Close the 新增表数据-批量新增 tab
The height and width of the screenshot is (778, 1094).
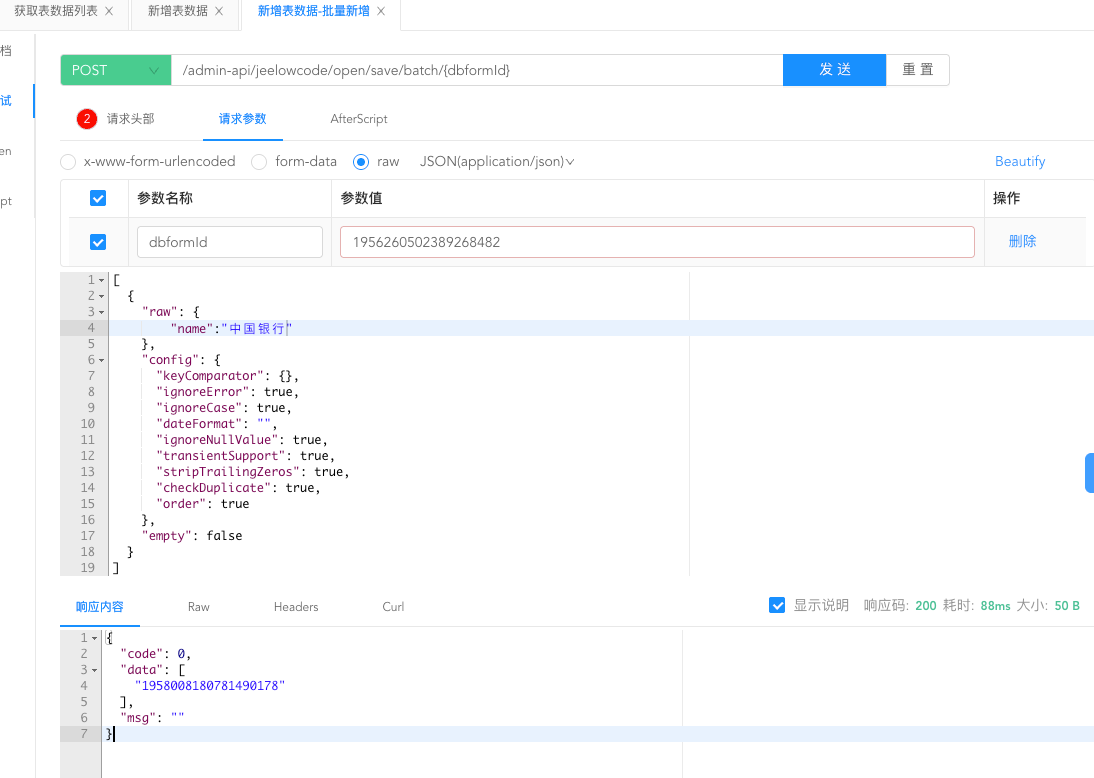point(381,11)
